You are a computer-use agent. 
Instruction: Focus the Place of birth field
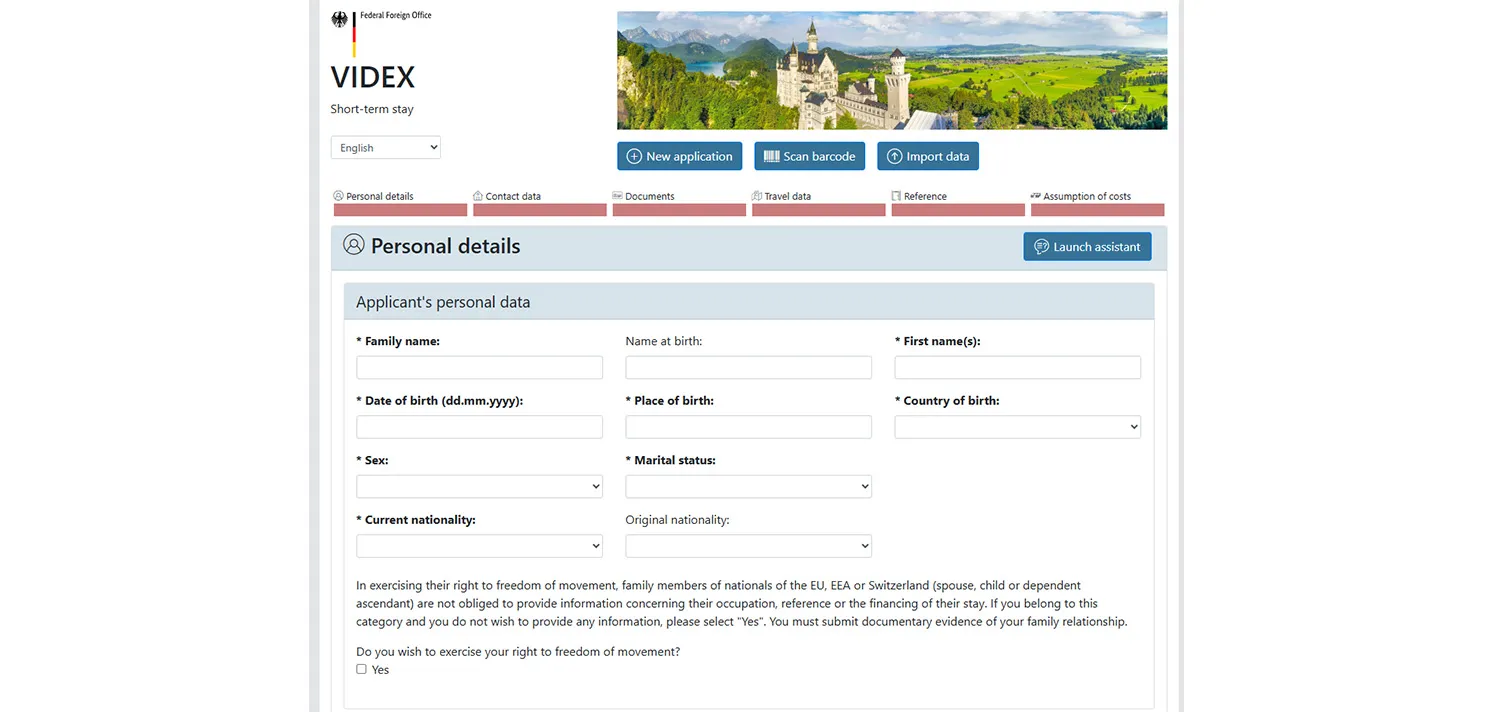tap(749, 427)
